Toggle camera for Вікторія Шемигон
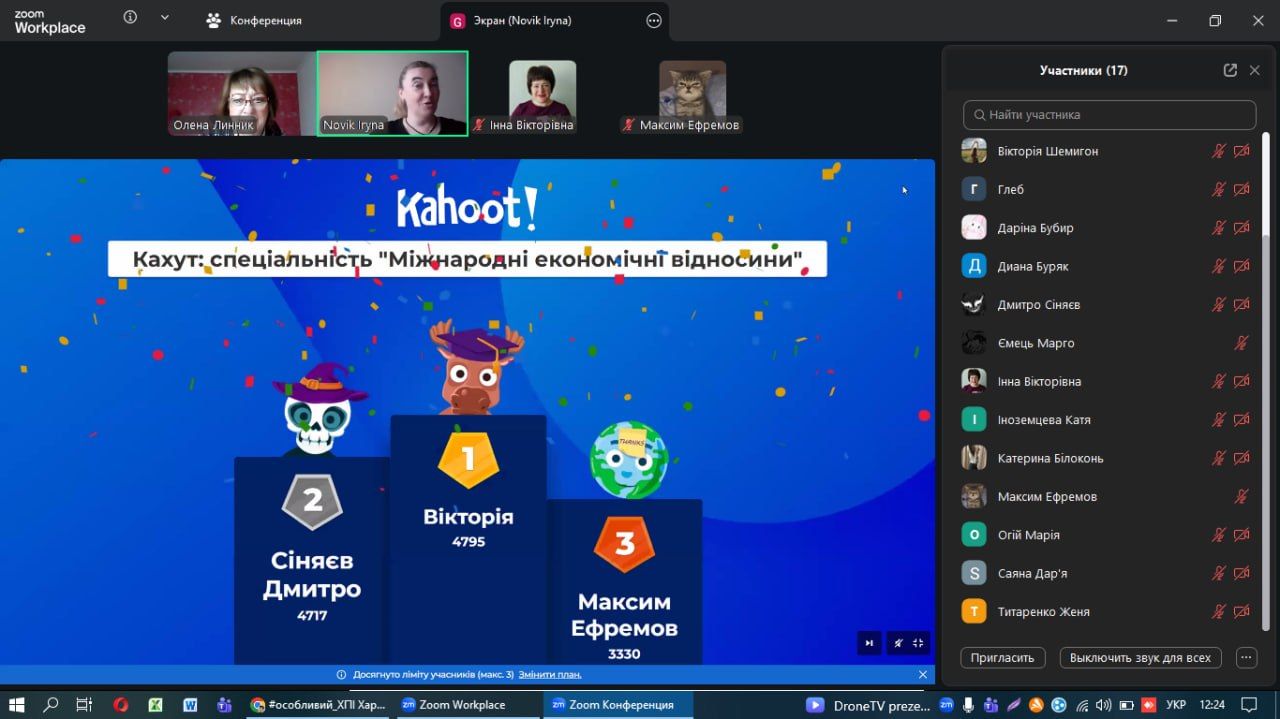Viewport: 1280px width, 719px height. click(x=1242, y=151)
